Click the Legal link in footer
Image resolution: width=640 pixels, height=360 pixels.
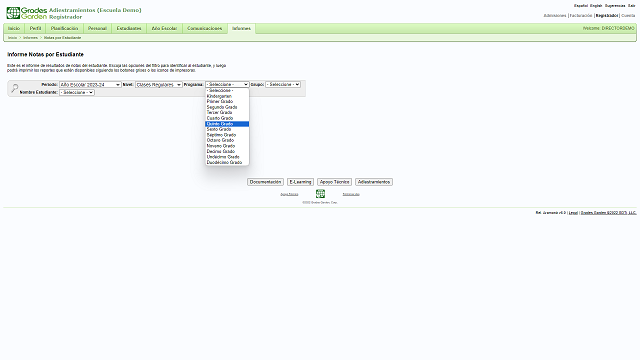pyautogui.click(x=573, y=213)
